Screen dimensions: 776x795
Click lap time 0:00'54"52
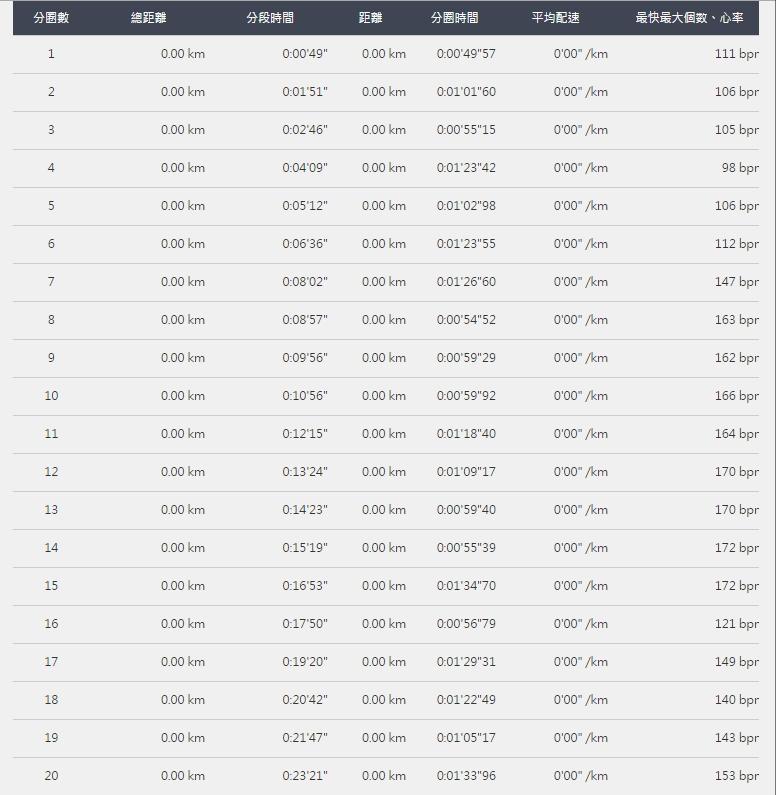click(466, 320)
